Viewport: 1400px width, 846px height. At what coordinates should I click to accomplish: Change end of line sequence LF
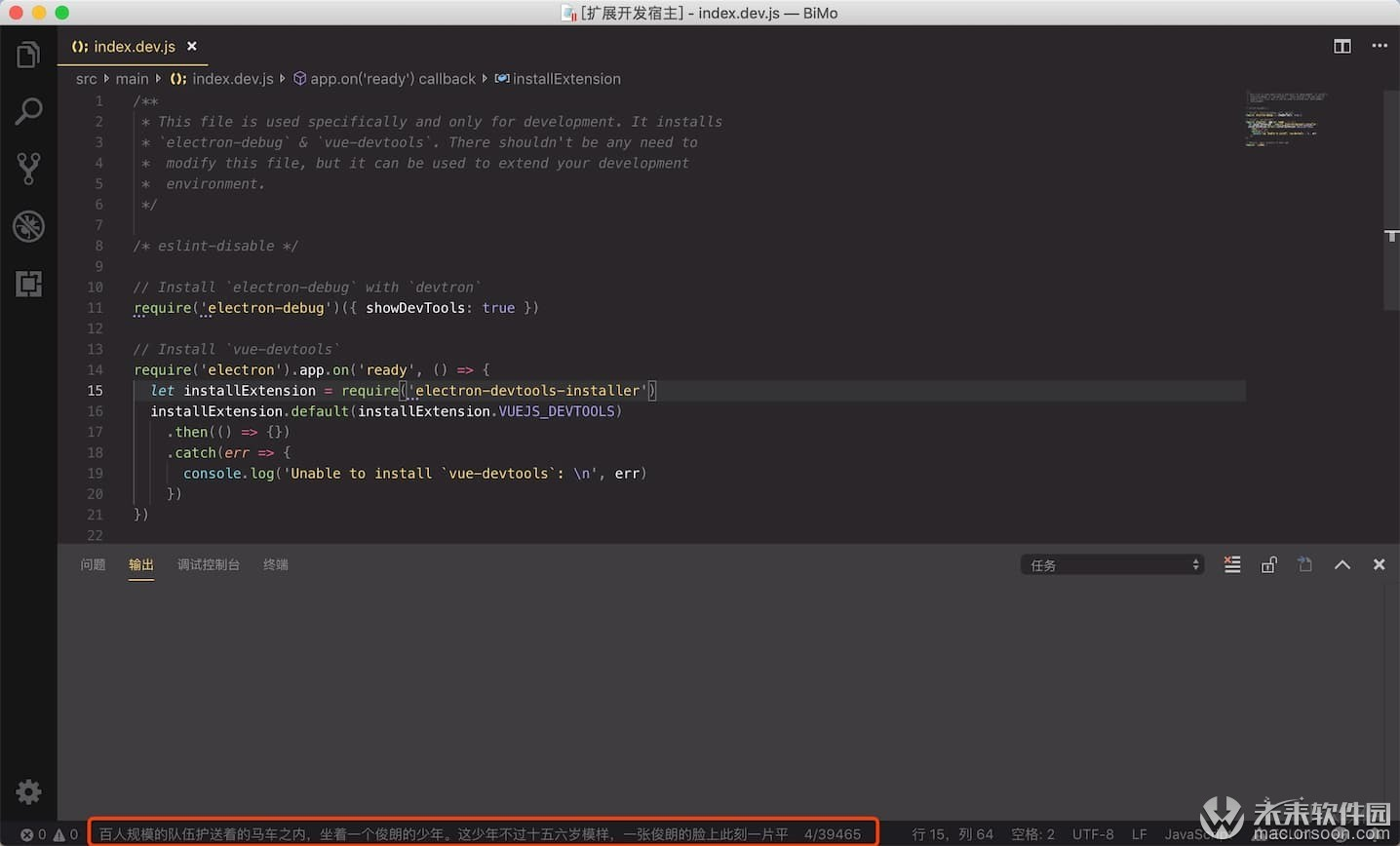click(1139, 834)
